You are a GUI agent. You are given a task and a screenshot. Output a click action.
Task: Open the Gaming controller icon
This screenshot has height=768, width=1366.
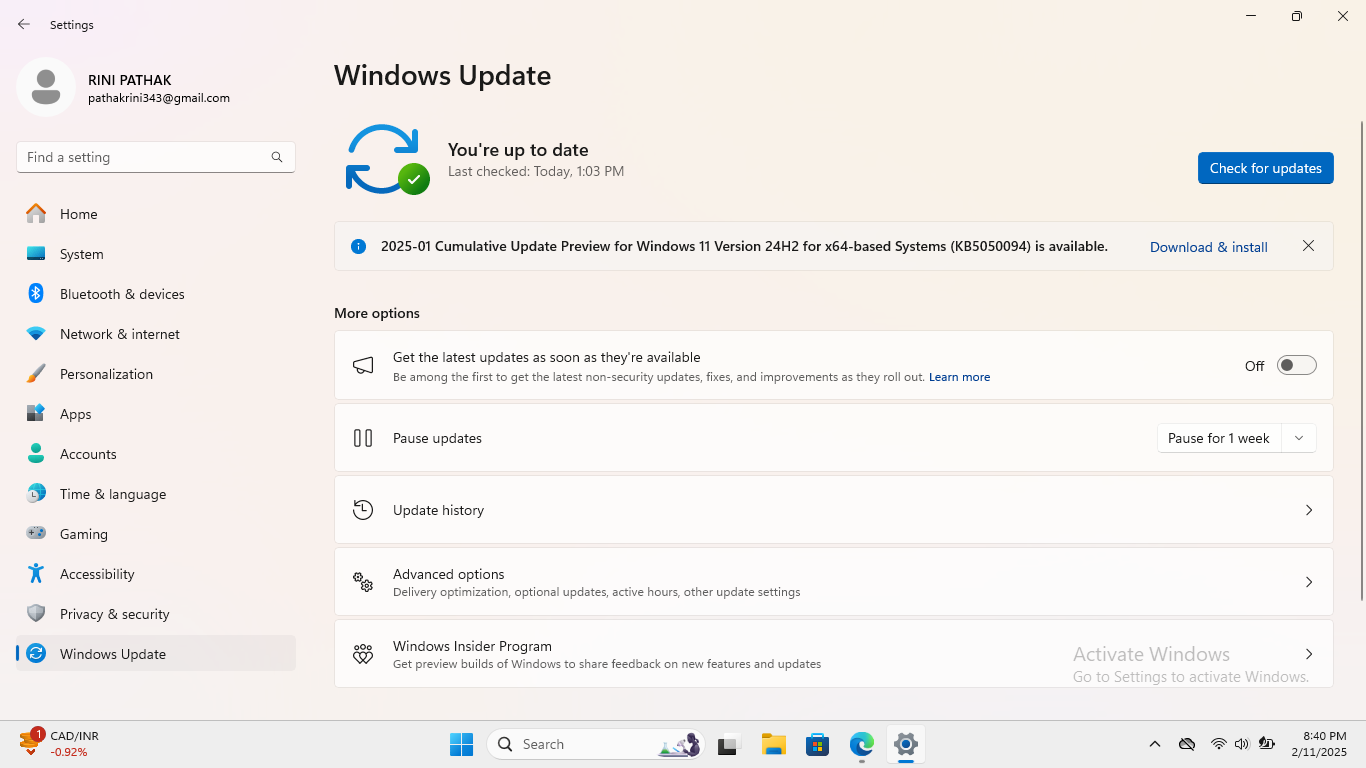(x=36, y=534)
